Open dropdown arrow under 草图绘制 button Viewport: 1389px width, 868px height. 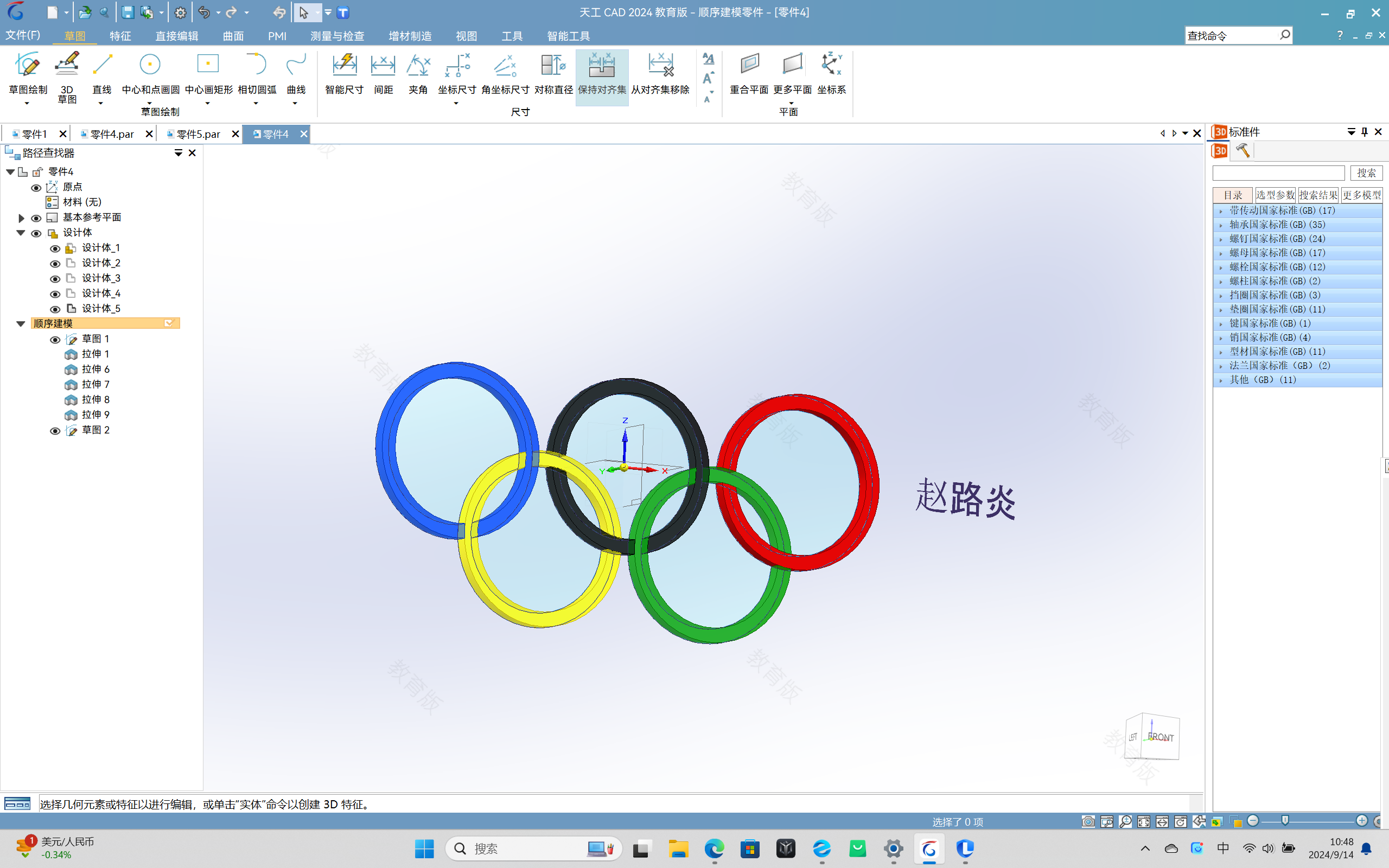tap(27, 103)
